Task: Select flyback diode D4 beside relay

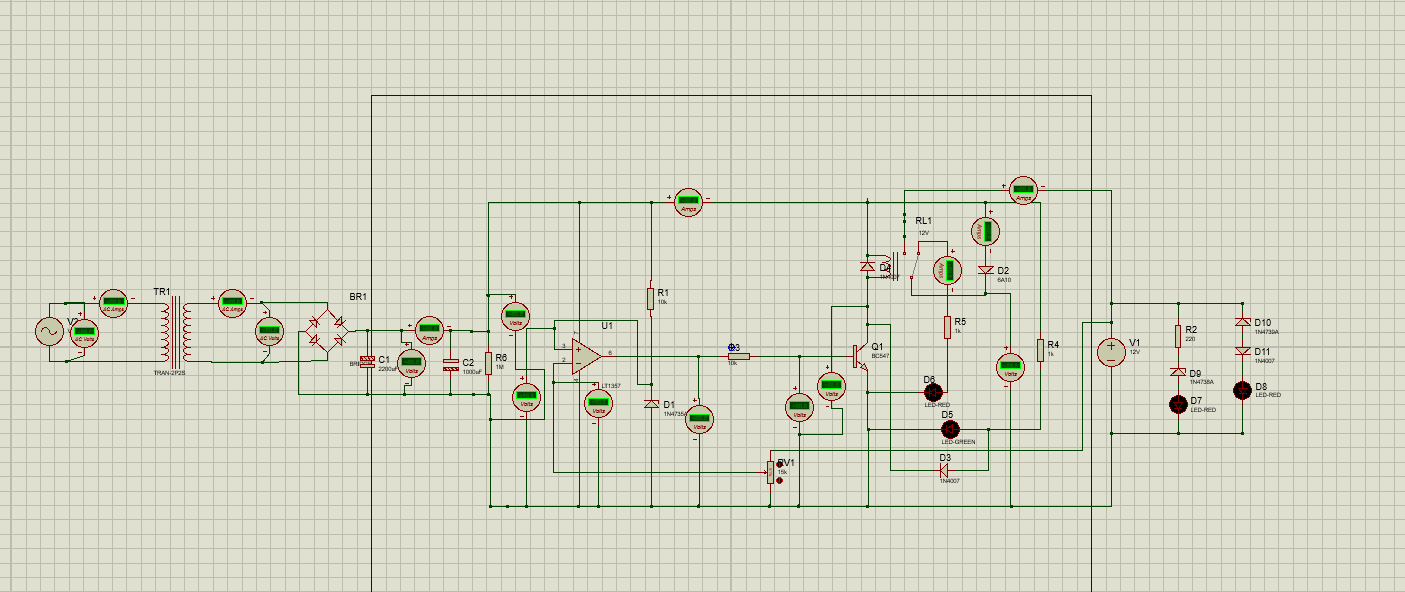Action: 867,267
